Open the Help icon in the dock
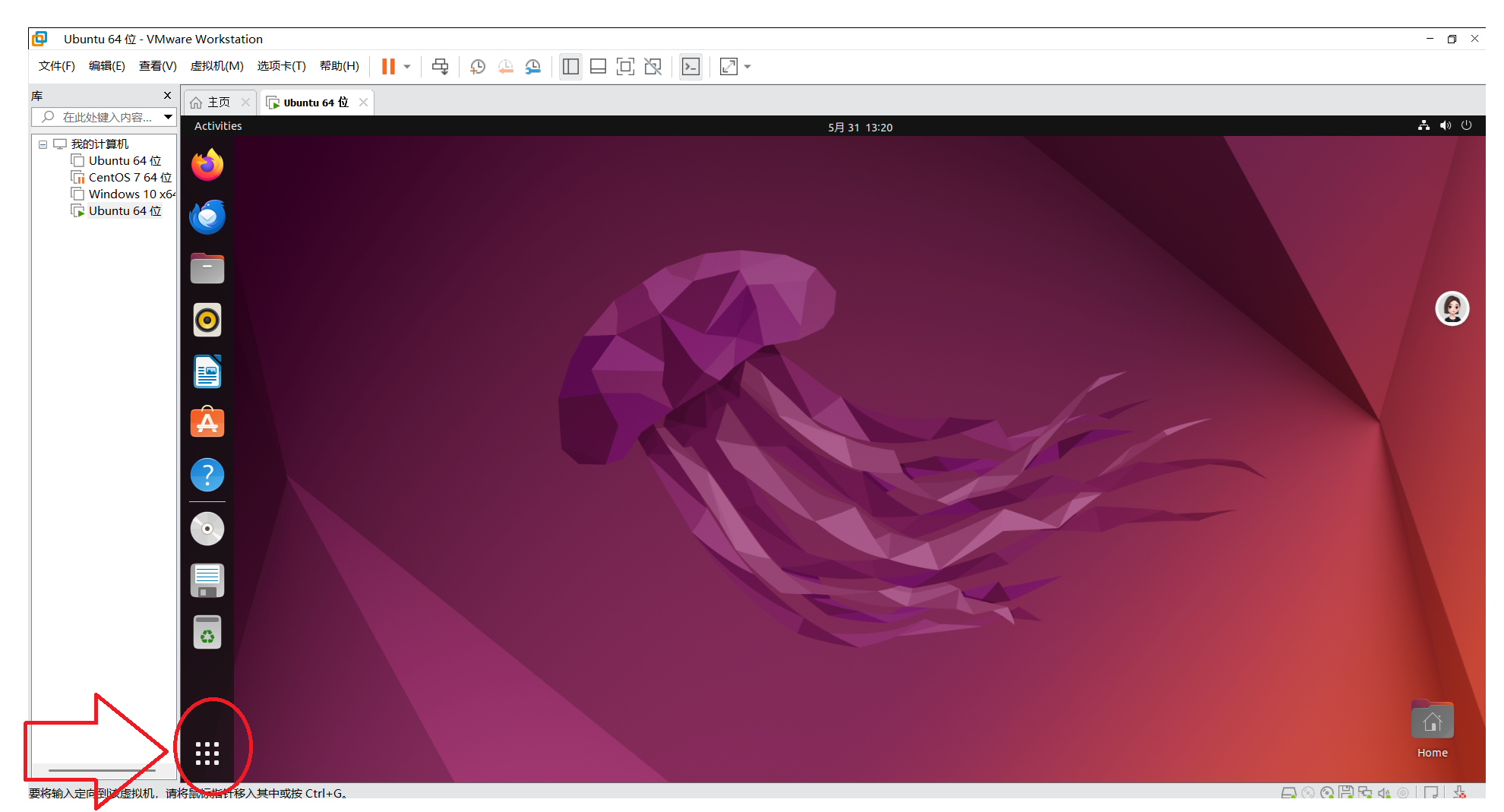The width and height of the screenshot is (1504, 812). coord(207,475)
